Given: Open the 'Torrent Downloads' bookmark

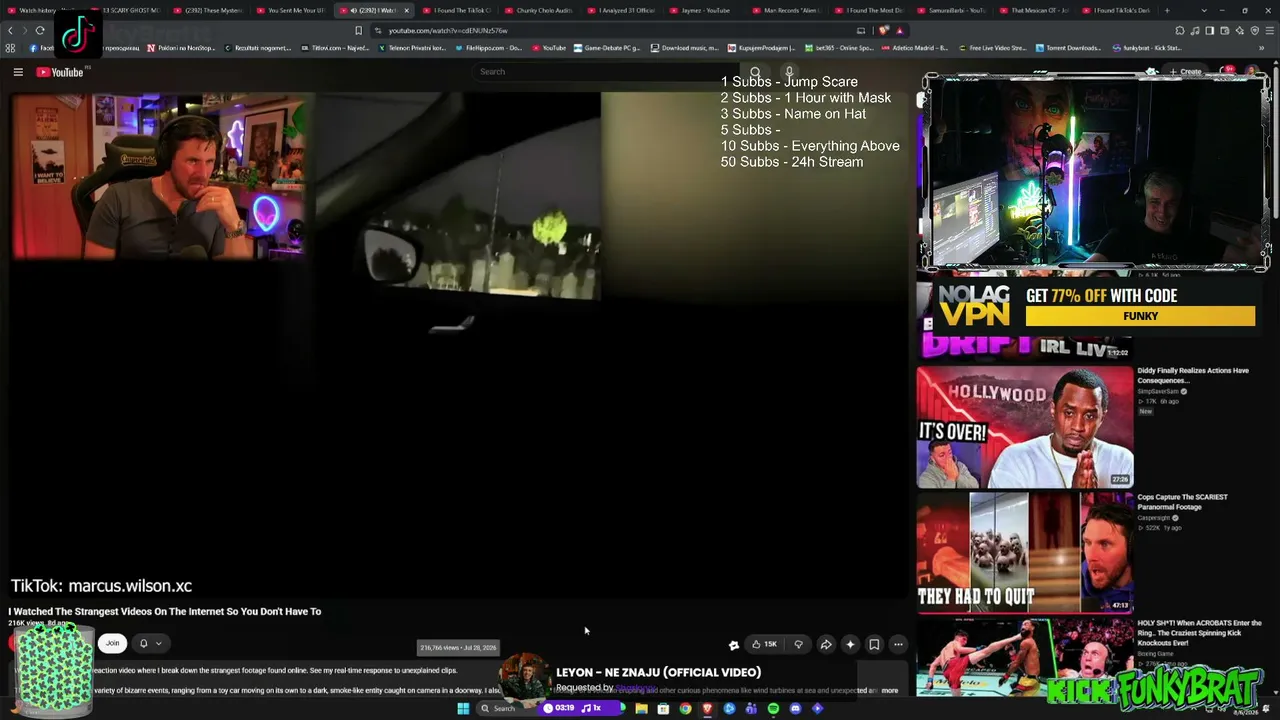Looking at the screenshot, I should (x=1068, y=48).
